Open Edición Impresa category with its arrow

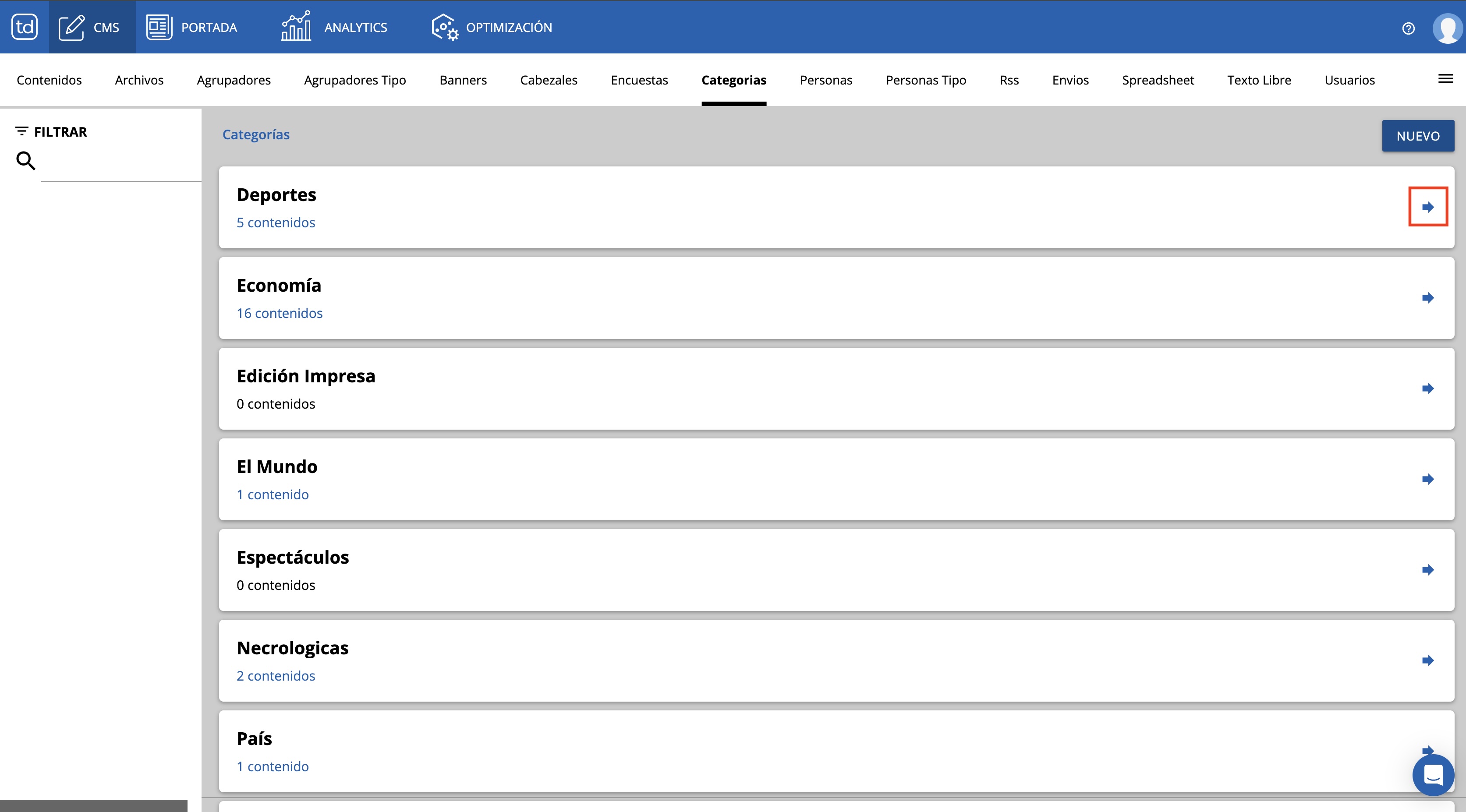coord(1428,388)
